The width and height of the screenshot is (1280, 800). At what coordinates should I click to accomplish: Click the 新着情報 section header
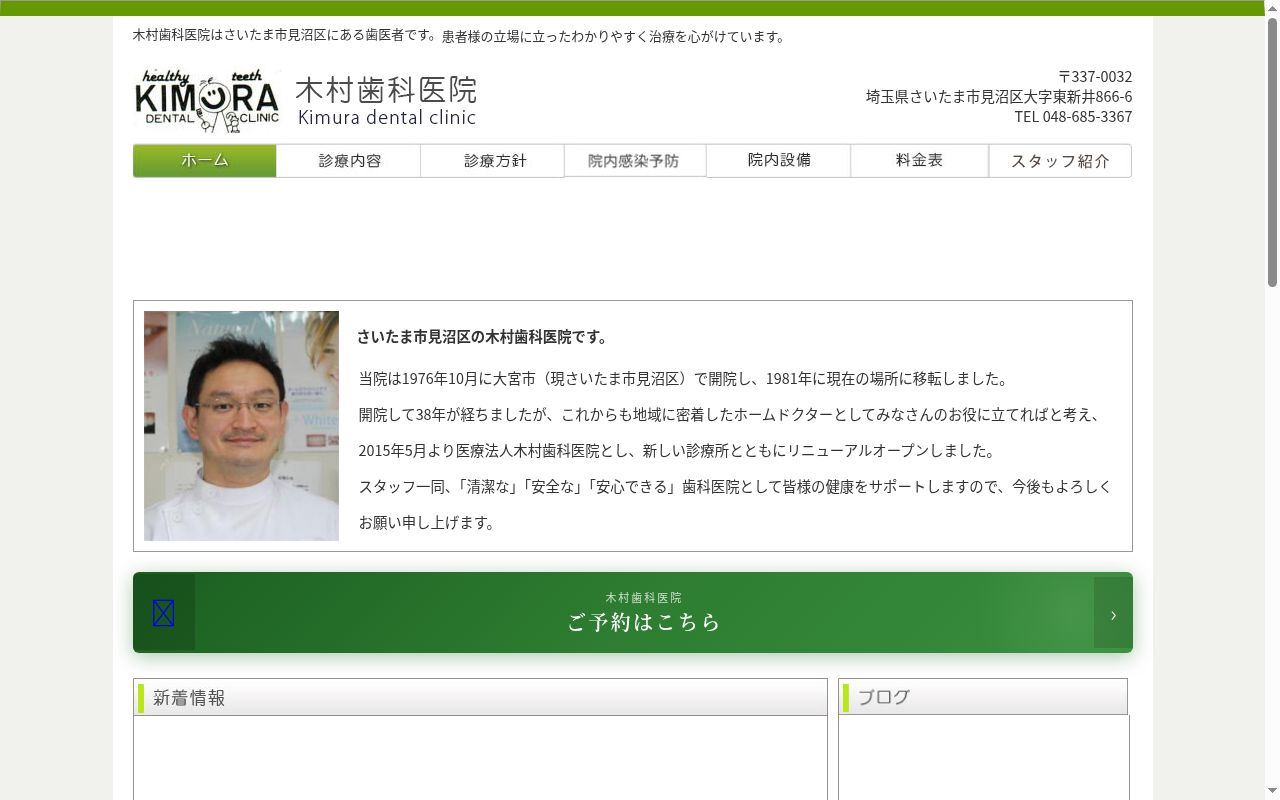(480, 697)
